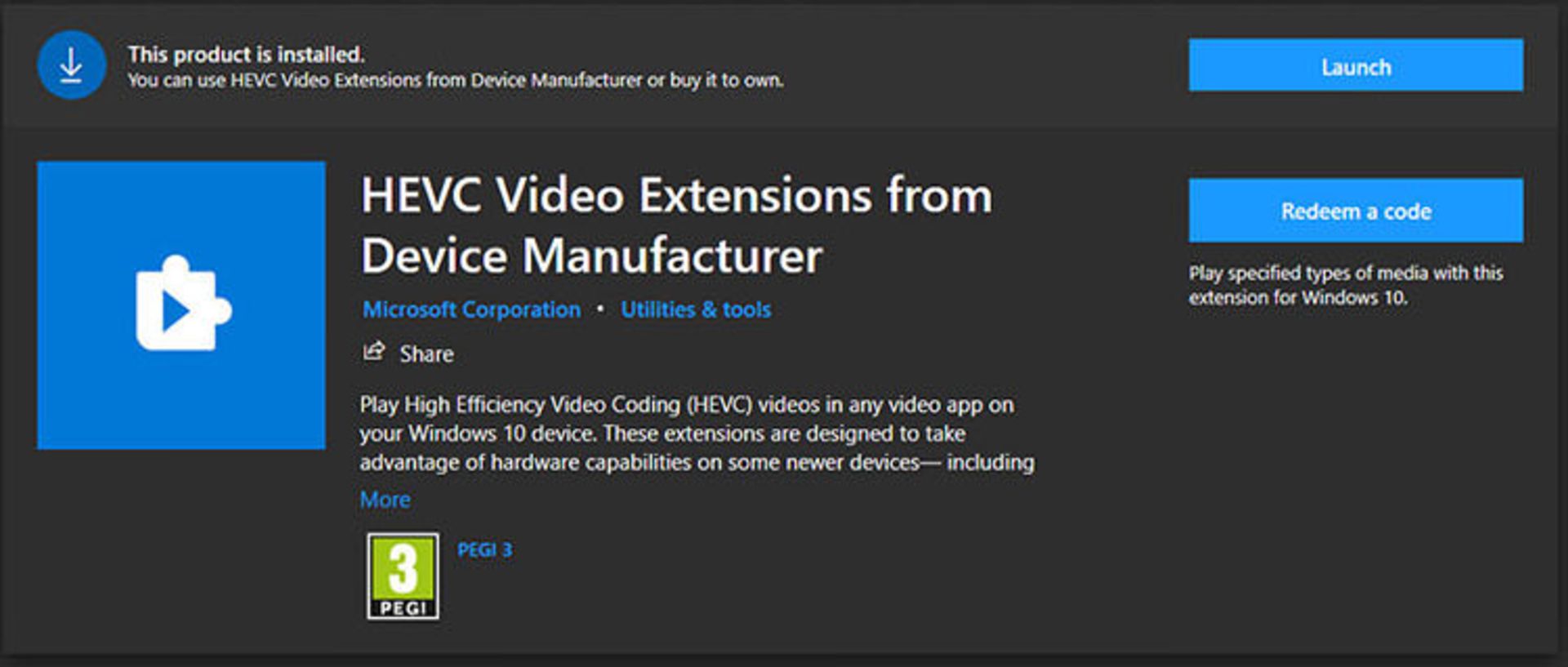Click the green PEGI 3 rating badge

(x=403, y=568)
